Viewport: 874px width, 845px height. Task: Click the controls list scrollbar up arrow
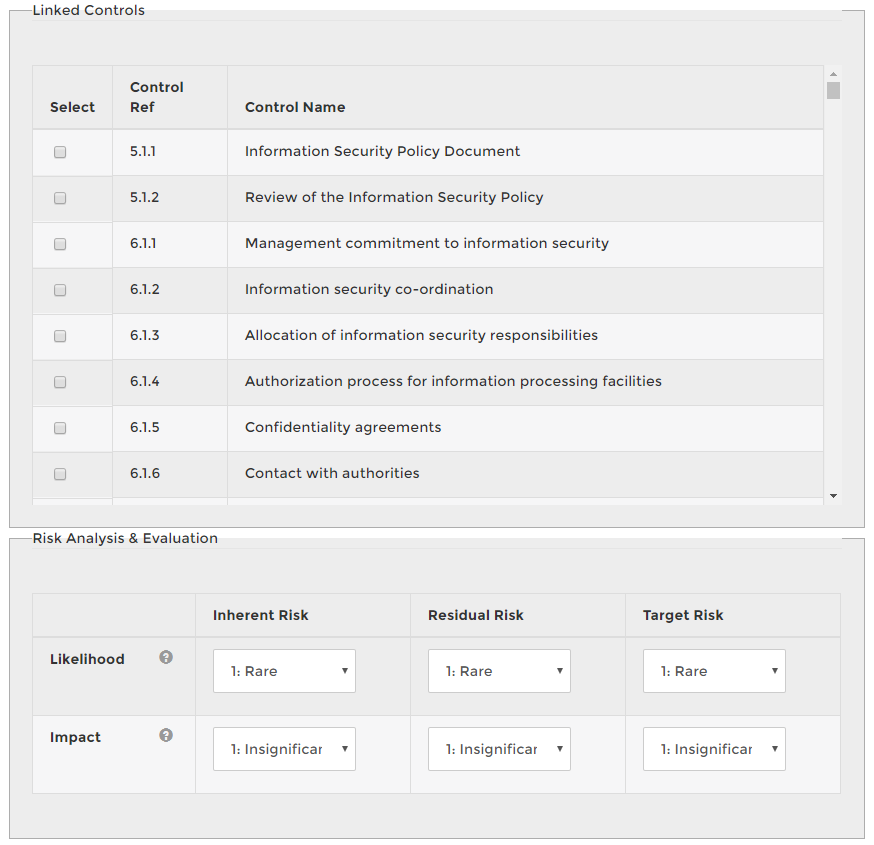[833, 74]
